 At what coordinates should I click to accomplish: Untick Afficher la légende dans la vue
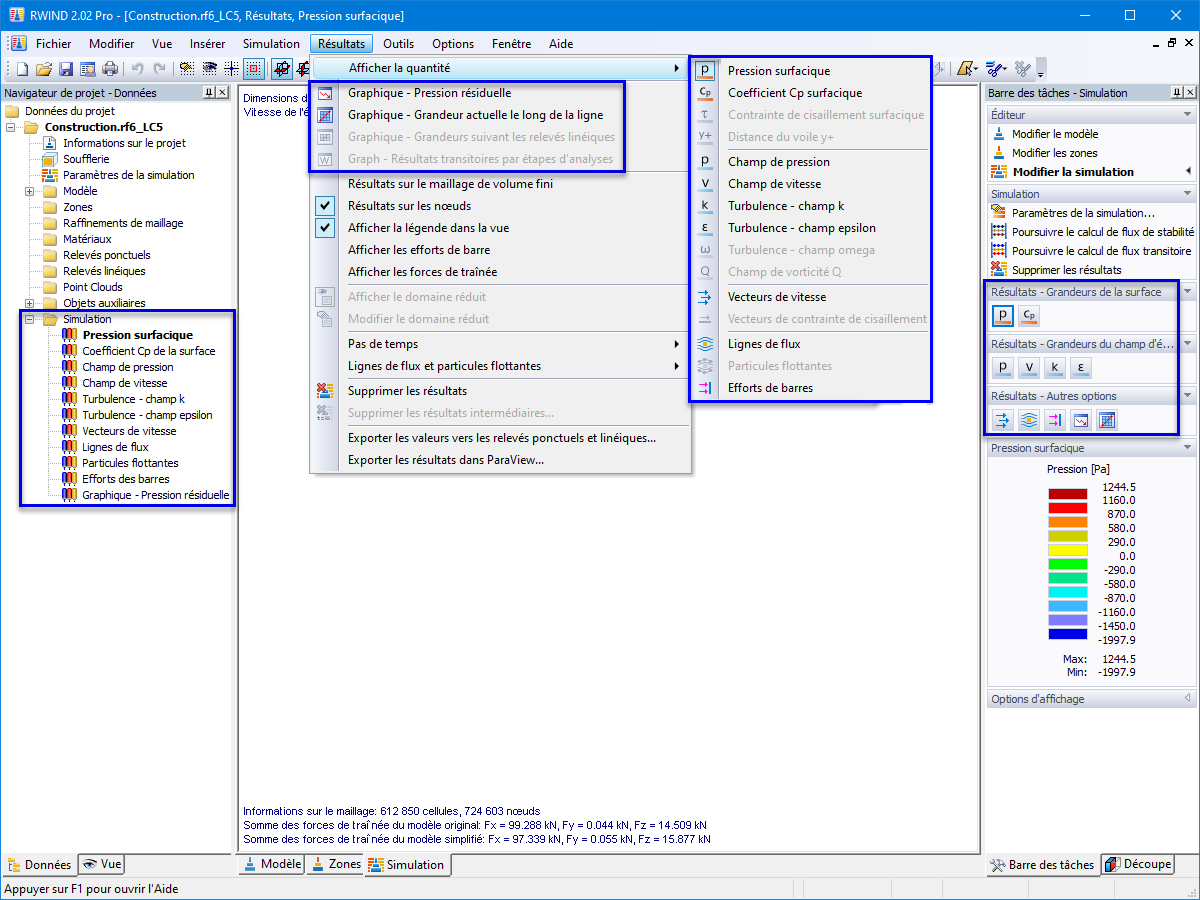click(x=325, y=228)
